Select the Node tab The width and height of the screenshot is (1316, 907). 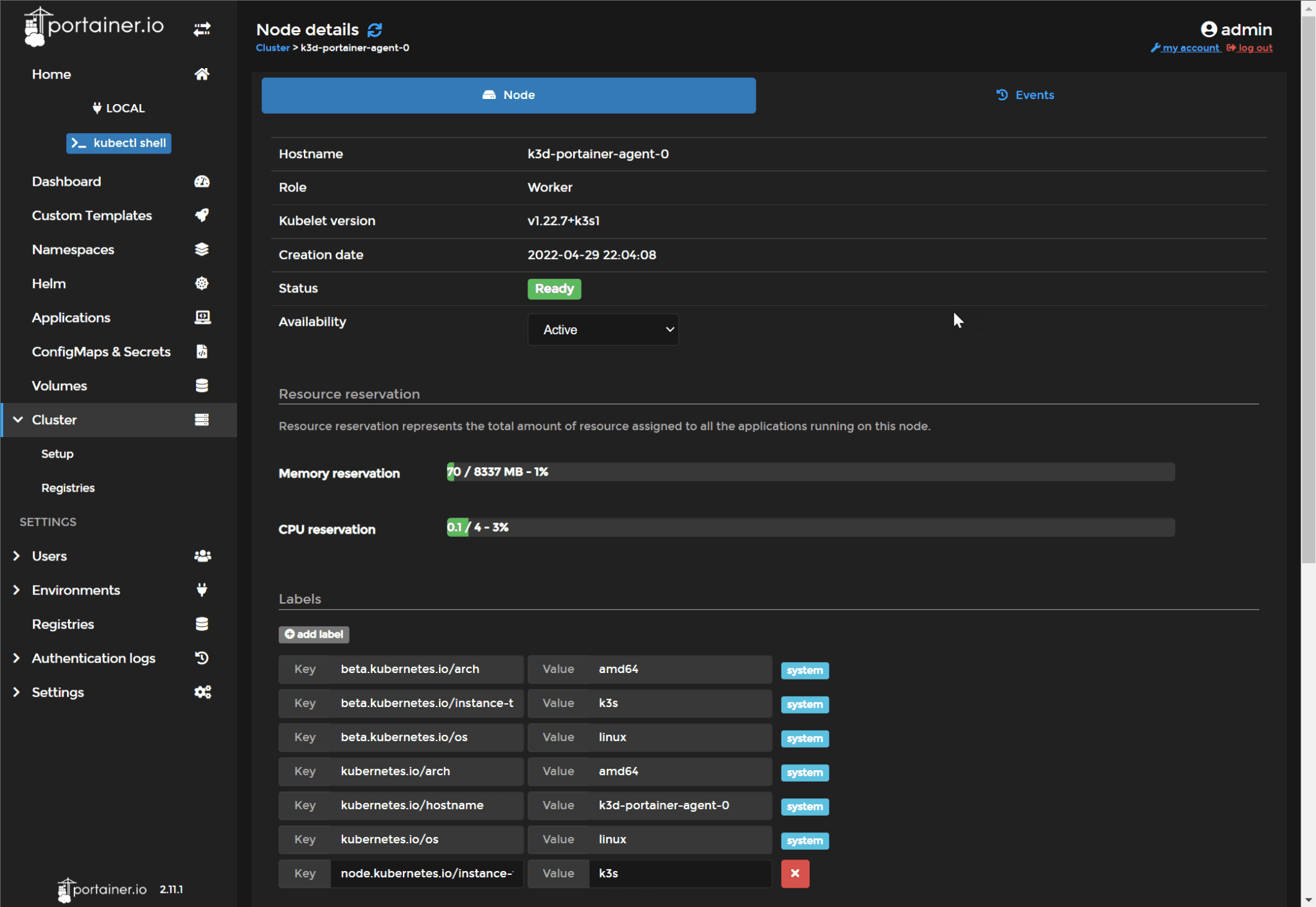point(508,95)
